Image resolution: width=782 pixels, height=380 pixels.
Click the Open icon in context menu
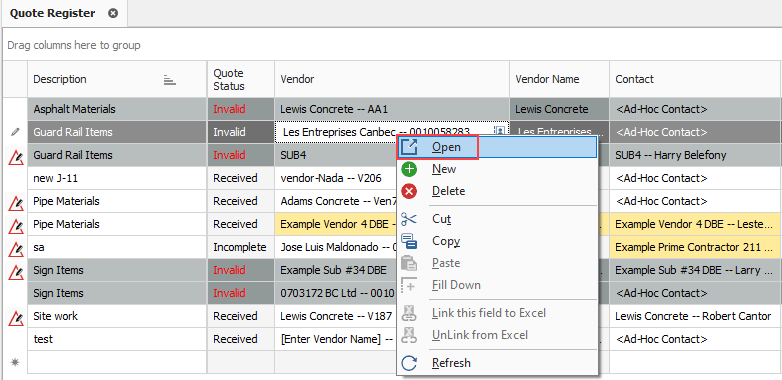[409, 147]
